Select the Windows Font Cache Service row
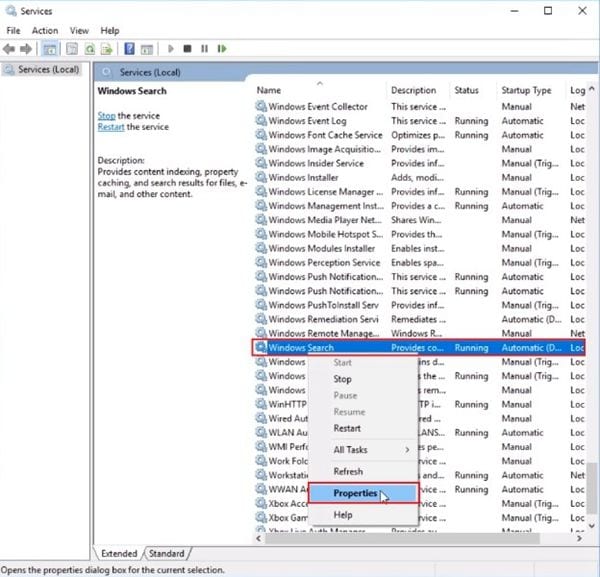The width and height of the screenshot is (600, 577). (419, 135)
